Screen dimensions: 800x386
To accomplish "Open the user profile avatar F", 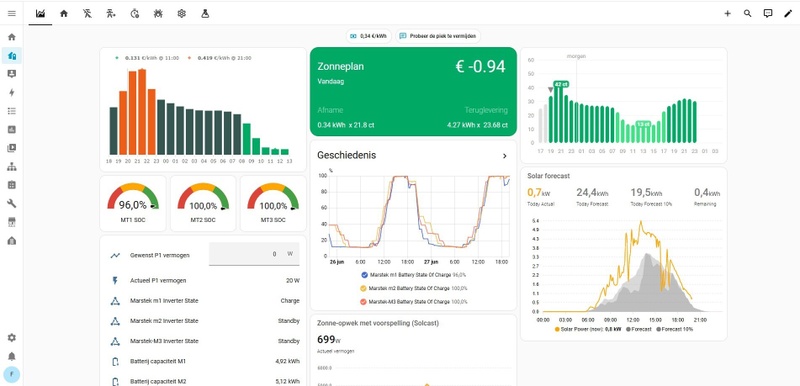I will click(12, 375).
